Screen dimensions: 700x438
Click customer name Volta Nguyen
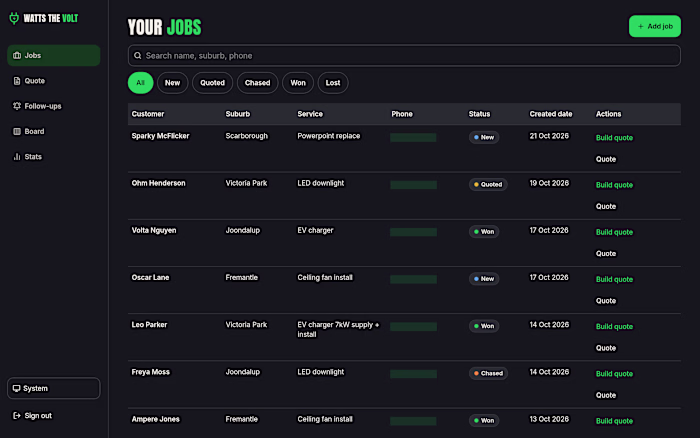coord(154,230)
